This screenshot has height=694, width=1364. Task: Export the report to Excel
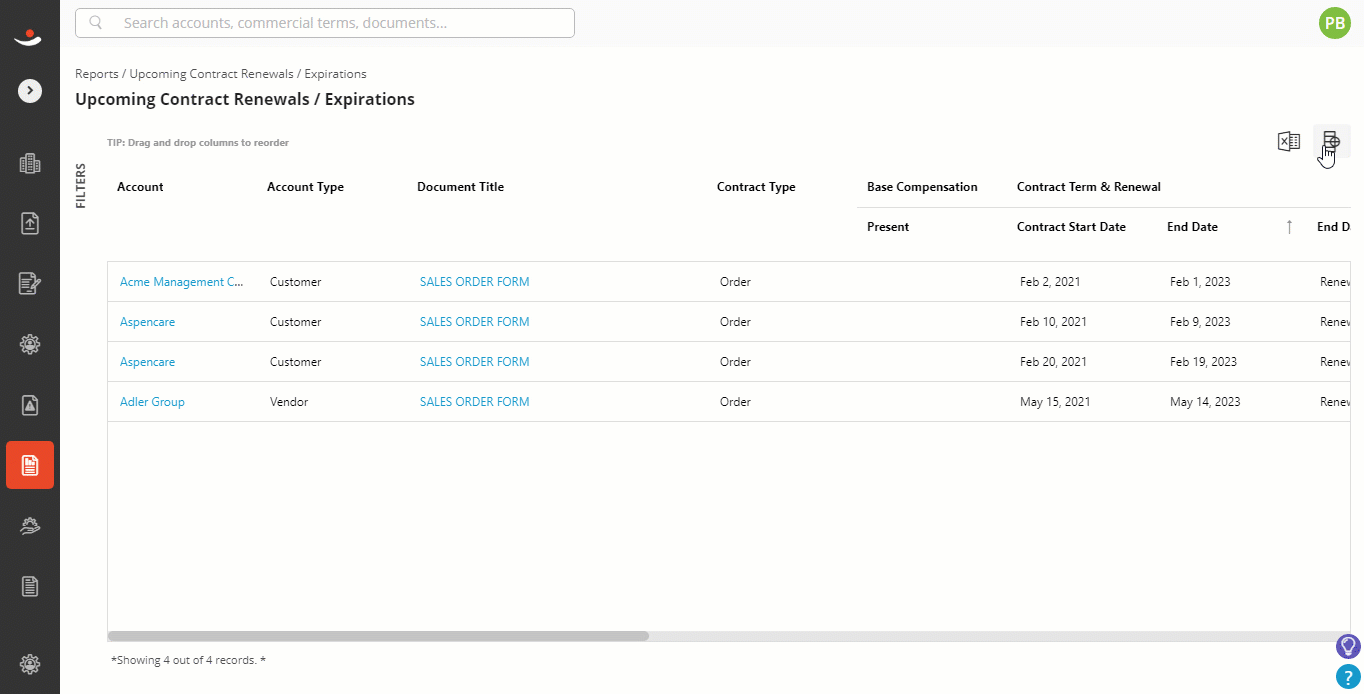coord(1289,142)
